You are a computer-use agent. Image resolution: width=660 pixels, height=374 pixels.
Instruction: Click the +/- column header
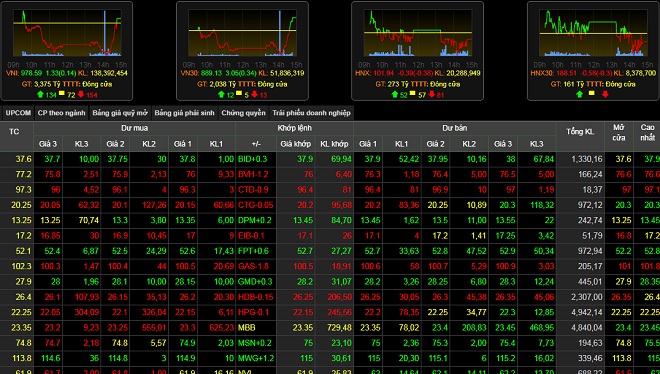256,144
